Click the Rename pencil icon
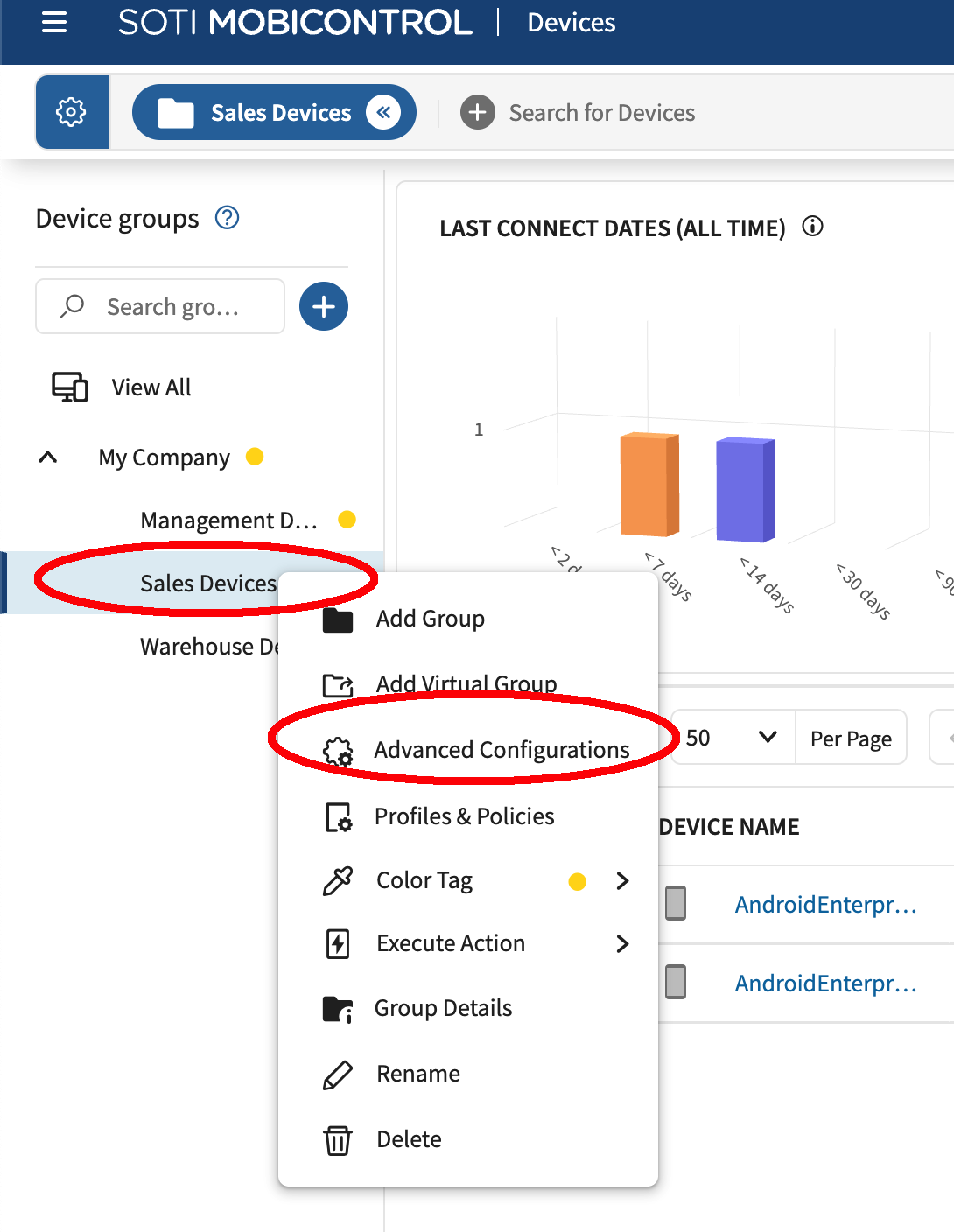This screenshot has height=1232, width=954. click(x=338, y=1074)
